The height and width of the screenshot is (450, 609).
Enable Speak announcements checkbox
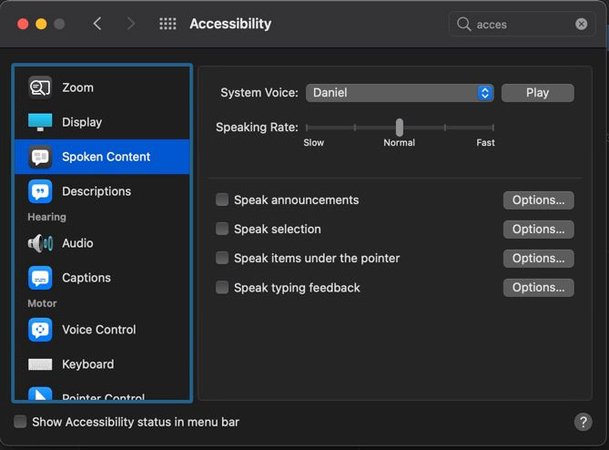pyautogui.click(x=222, y=200)
